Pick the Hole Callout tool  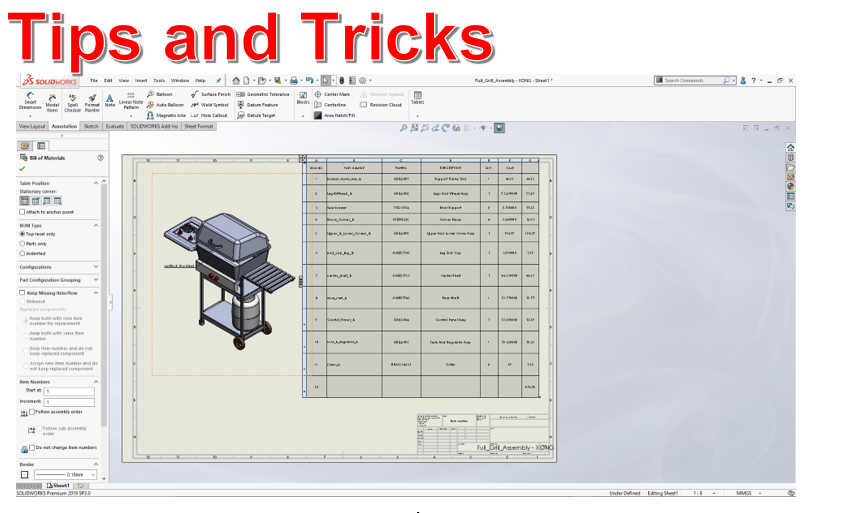point(209,115)
